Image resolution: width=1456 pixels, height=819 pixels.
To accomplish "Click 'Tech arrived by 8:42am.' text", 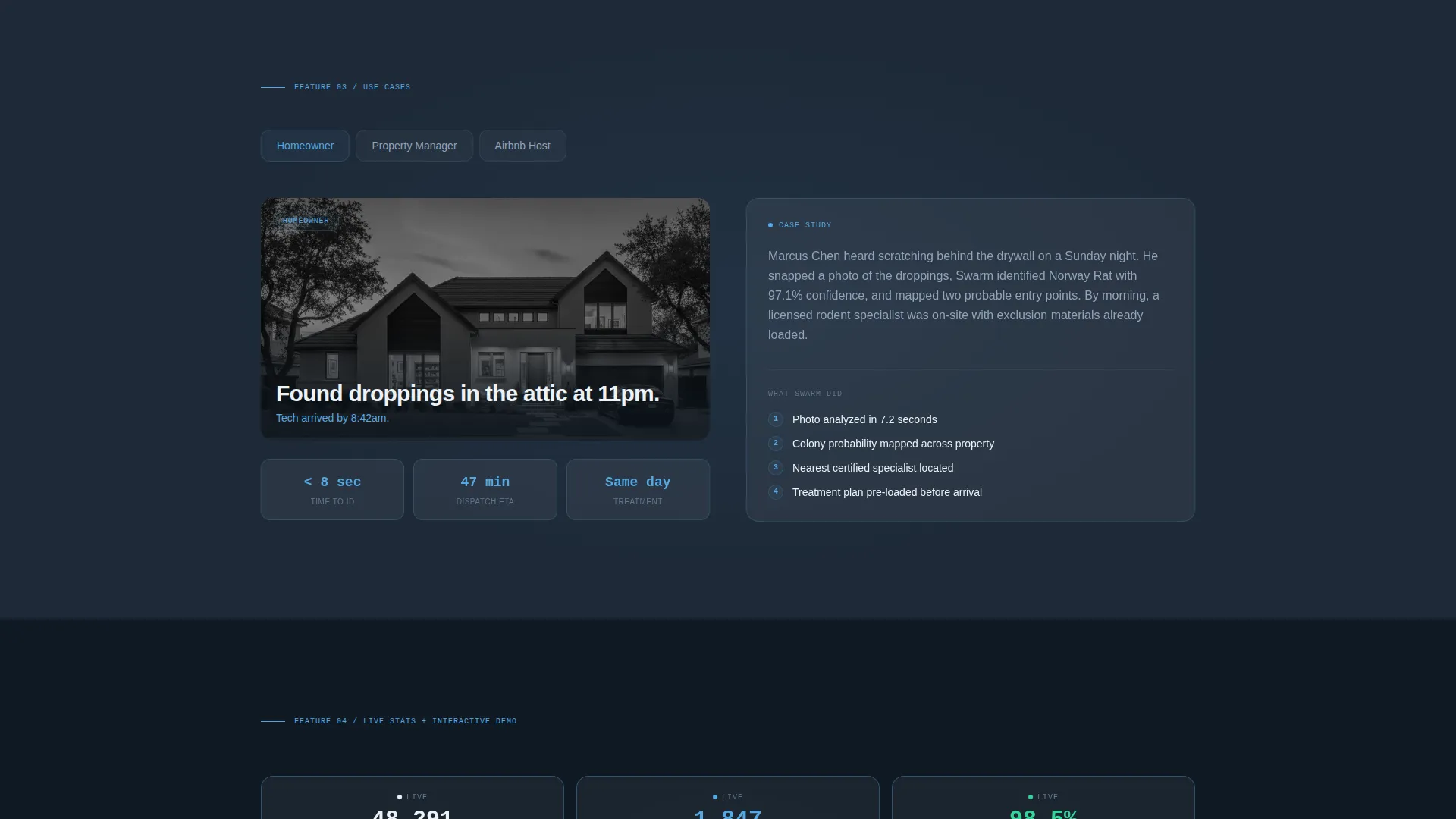I will (x=332, y=418).
